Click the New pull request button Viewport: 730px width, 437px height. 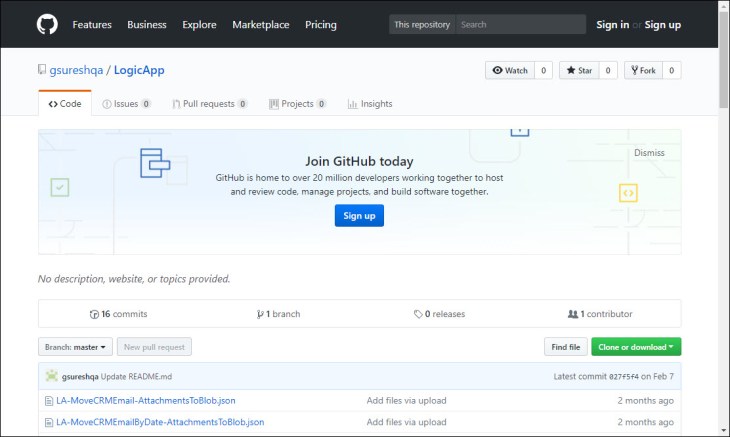154,347
